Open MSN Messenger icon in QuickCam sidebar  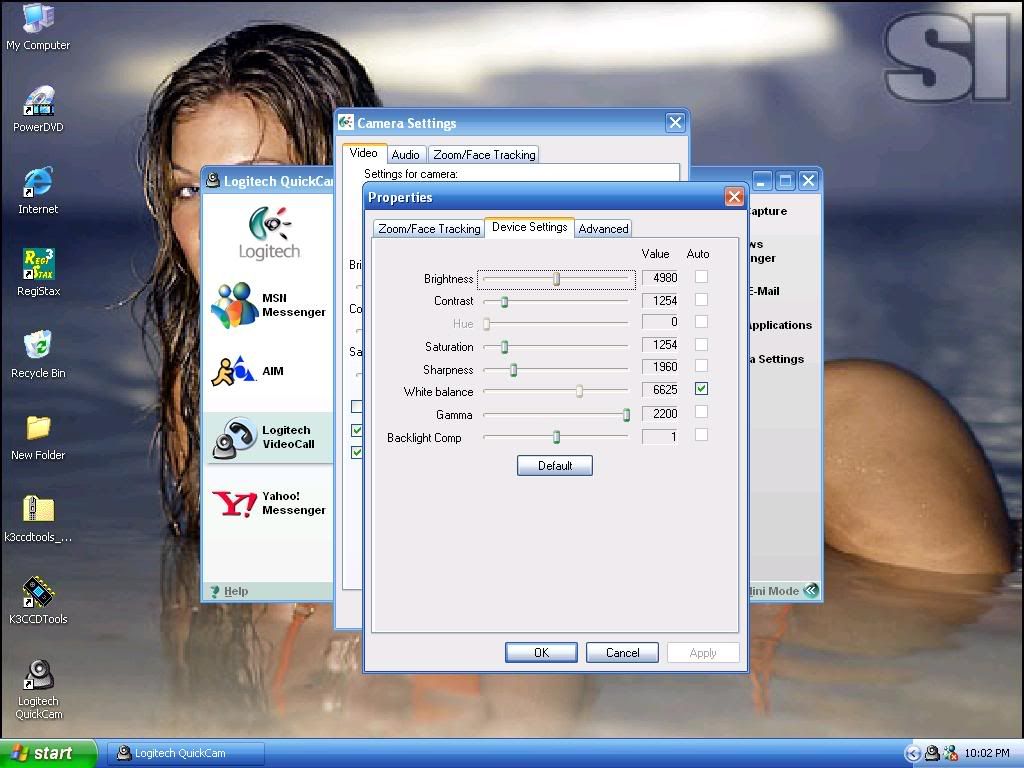(x=235, y=305)
